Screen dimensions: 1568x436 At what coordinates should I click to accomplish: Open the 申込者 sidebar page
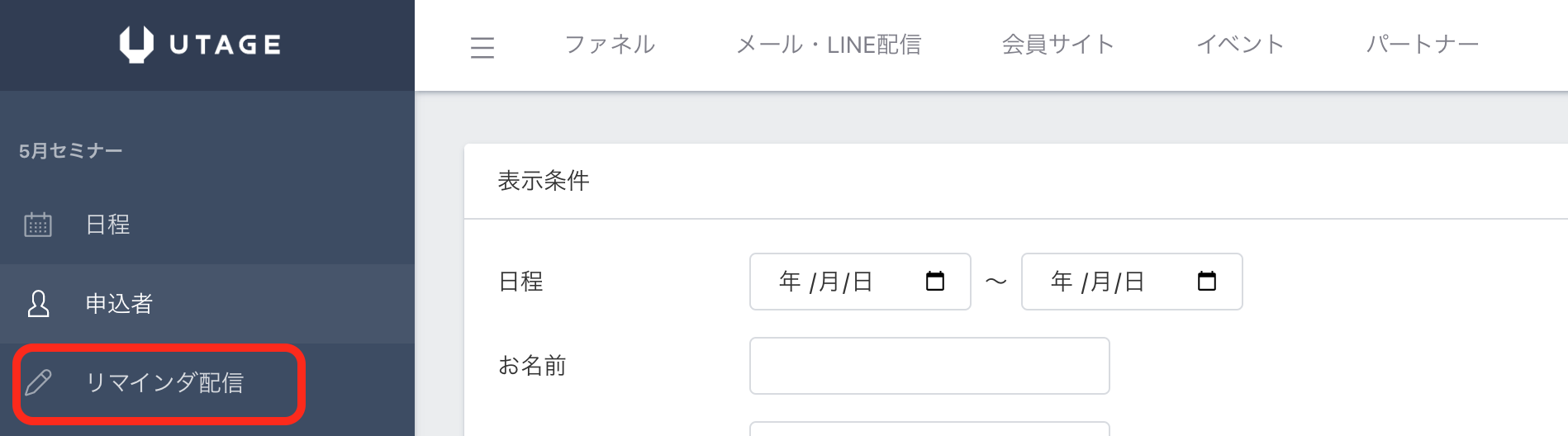[119, 304]
